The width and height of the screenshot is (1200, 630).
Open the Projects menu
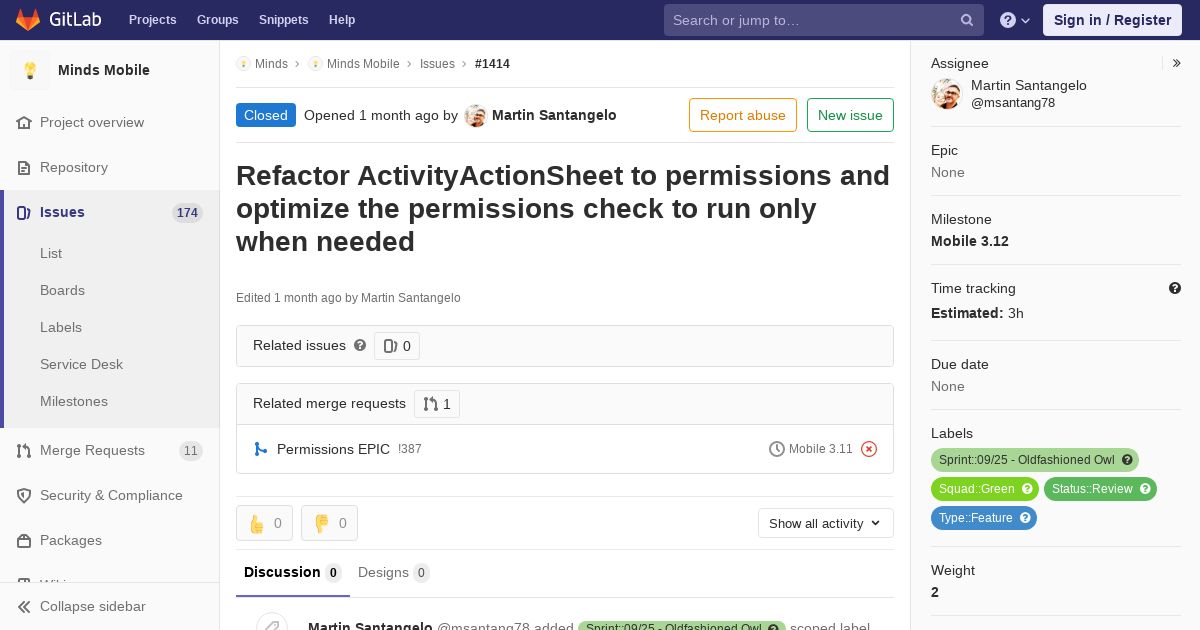click(x=153, y=20)
